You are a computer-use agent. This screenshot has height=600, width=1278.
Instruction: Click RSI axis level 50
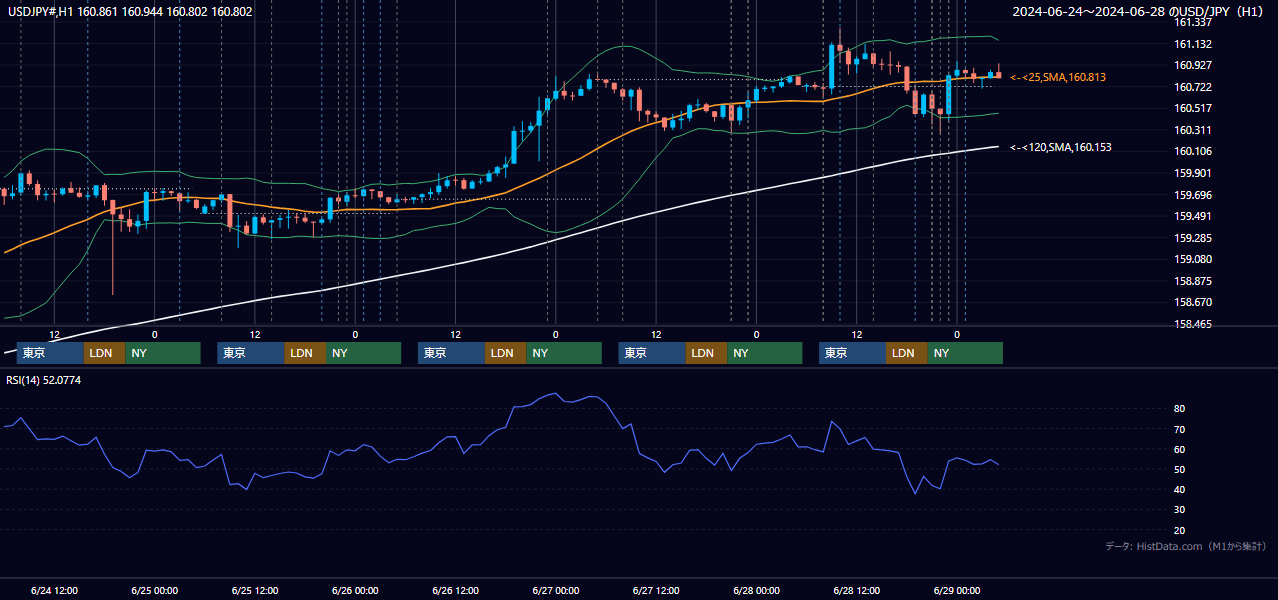pos(1180,469)
